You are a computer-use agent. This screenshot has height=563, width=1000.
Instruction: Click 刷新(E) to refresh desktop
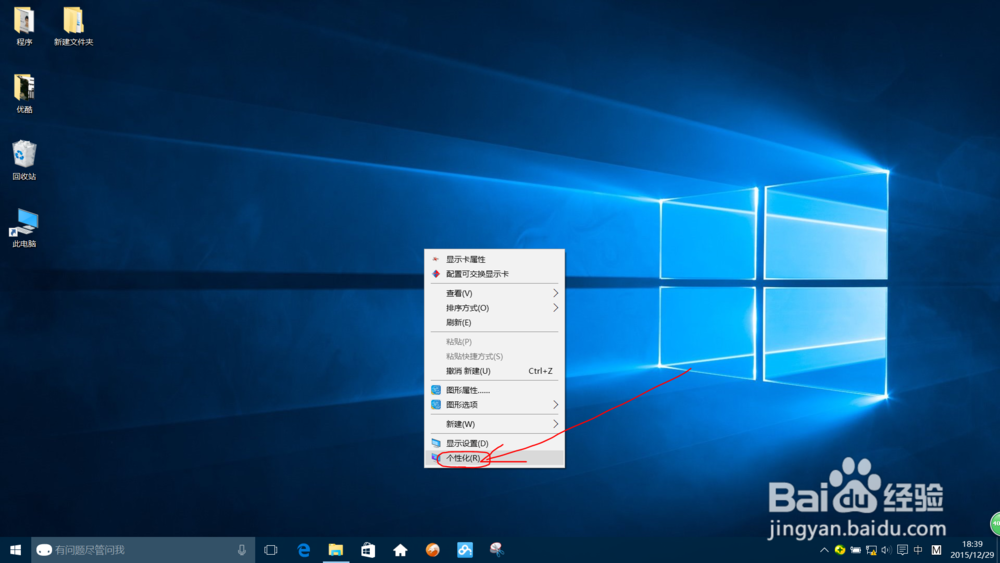494,323
